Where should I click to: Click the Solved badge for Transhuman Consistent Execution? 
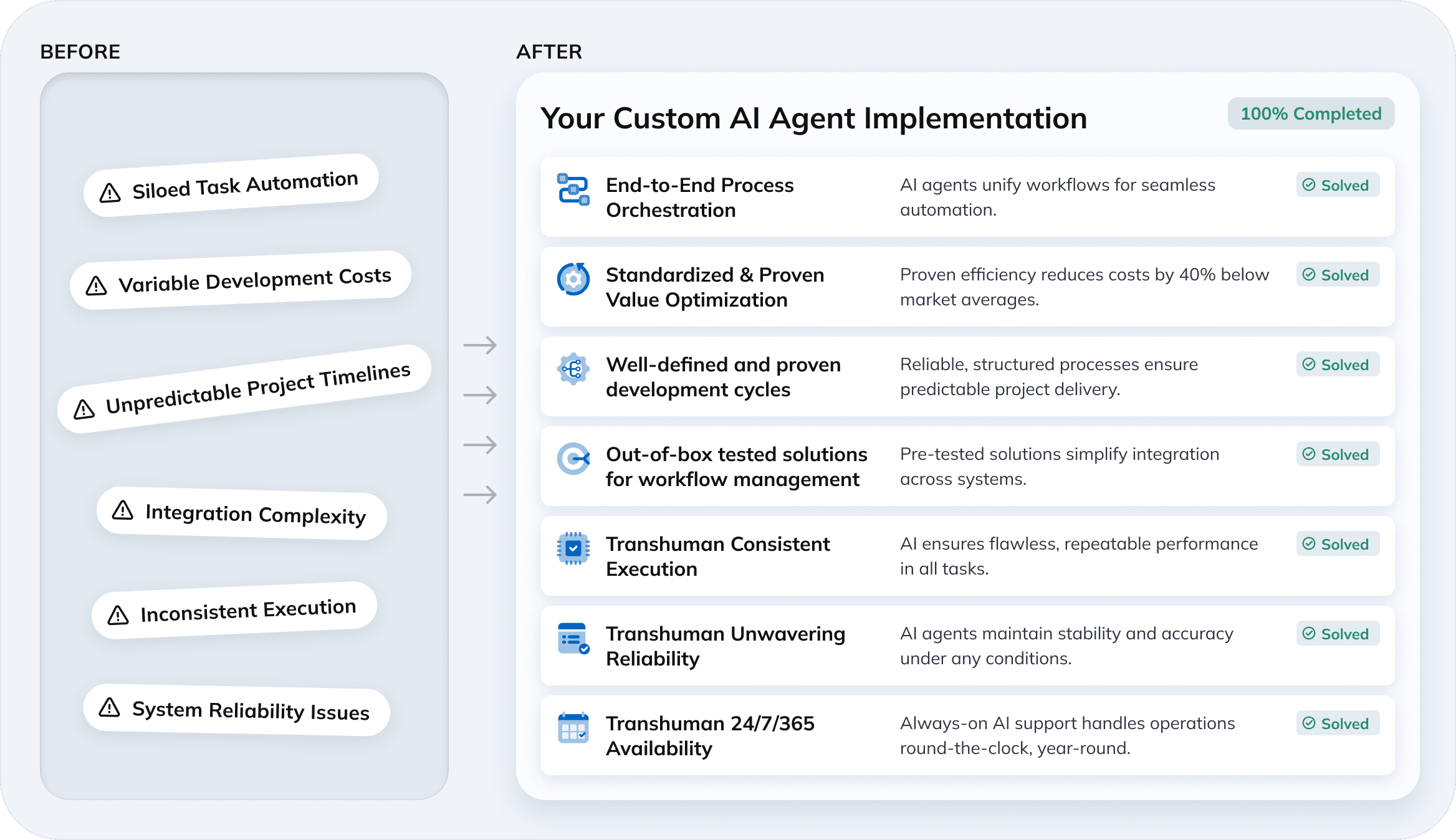[1338, 544]
